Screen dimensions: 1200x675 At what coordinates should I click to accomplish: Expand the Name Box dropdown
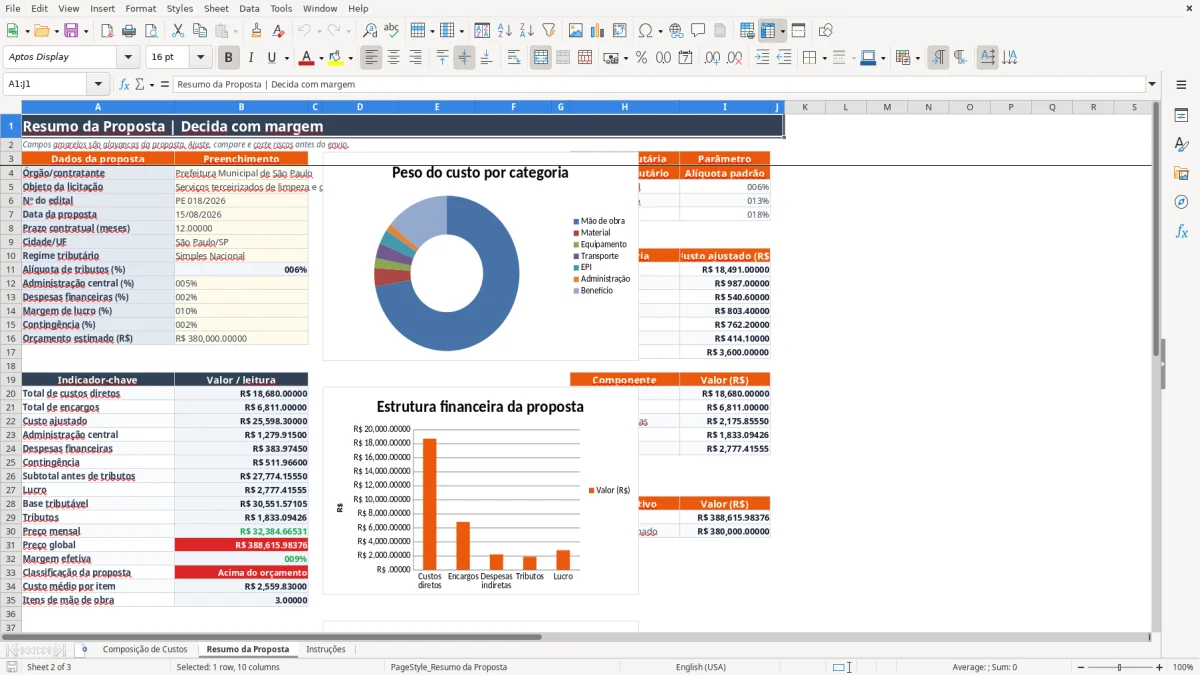98,84
